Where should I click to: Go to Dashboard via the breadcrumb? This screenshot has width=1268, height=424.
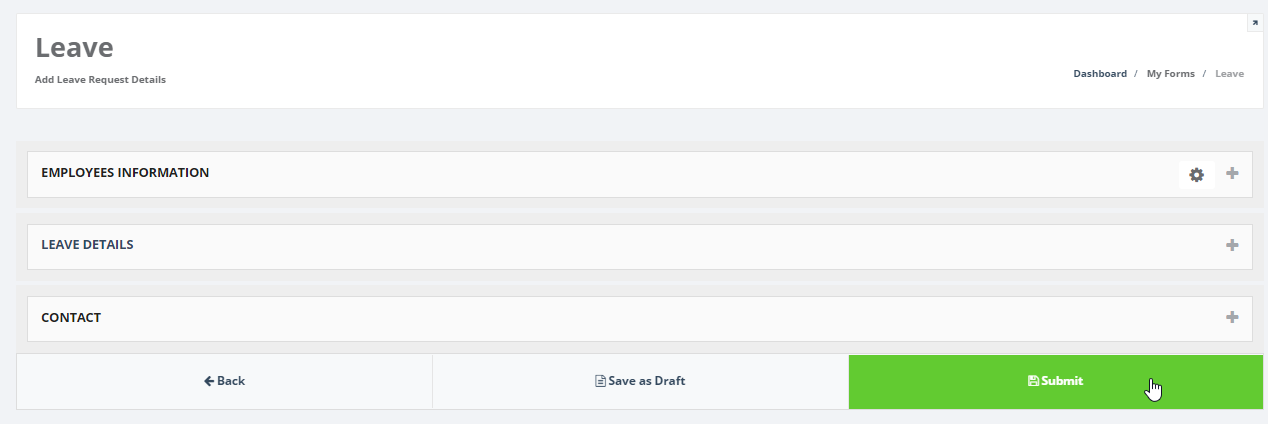click(x=1100, y=74)
